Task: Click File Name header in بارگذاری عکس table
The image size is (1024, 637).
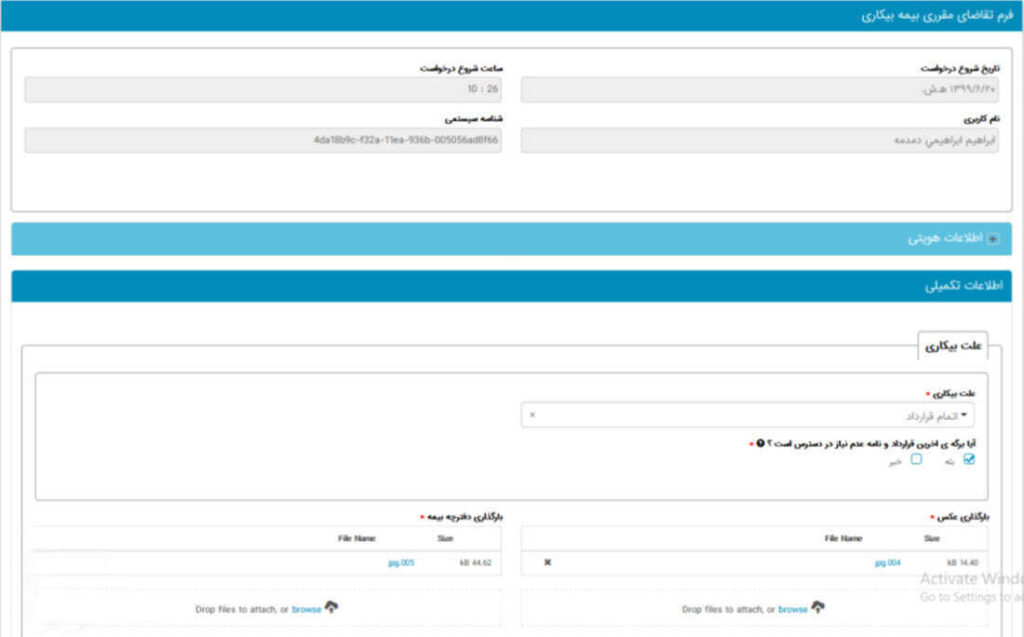Action: coord(843,538)
